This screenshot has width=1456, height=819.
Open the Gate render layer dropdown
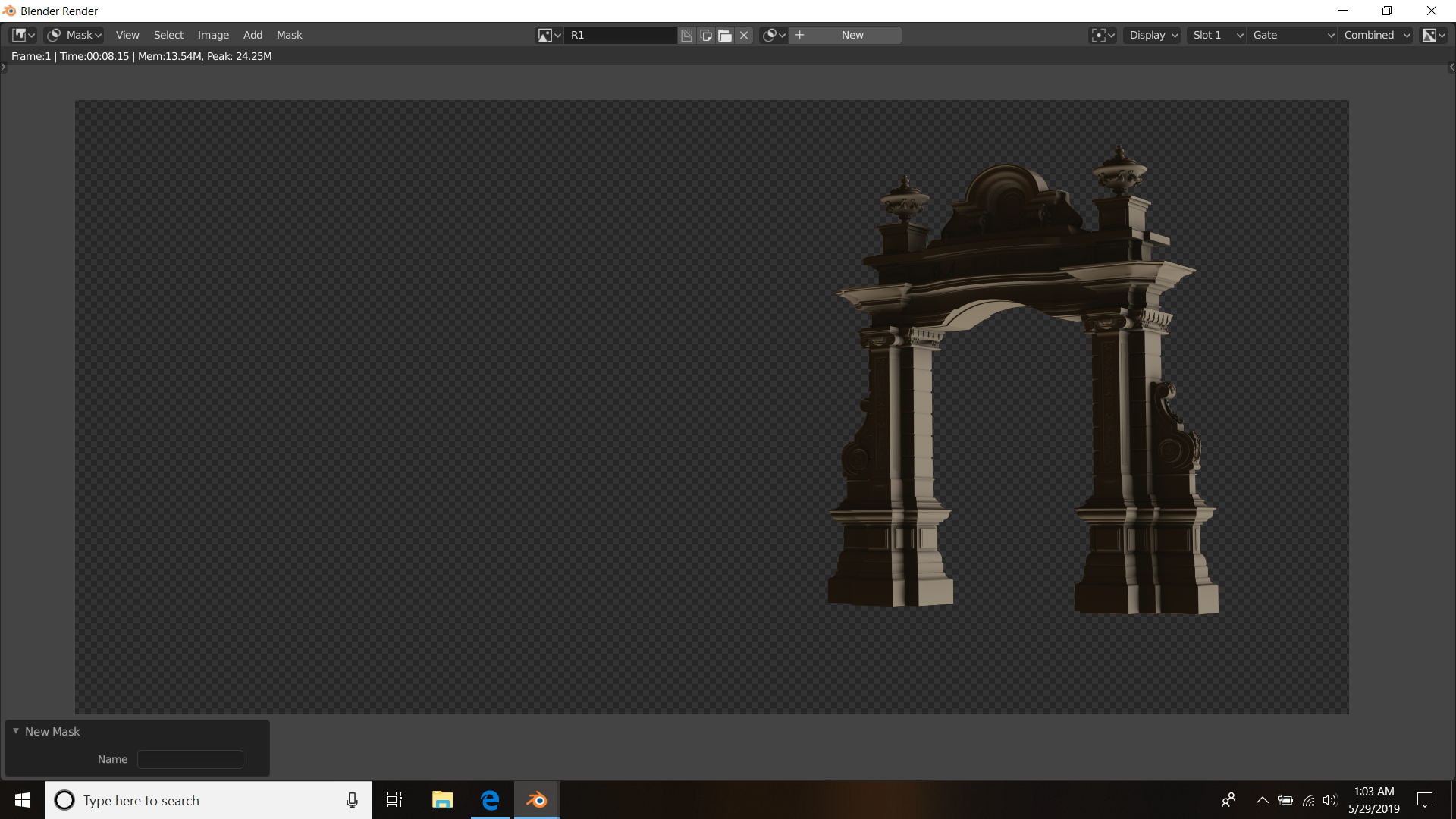(1291, 35)
